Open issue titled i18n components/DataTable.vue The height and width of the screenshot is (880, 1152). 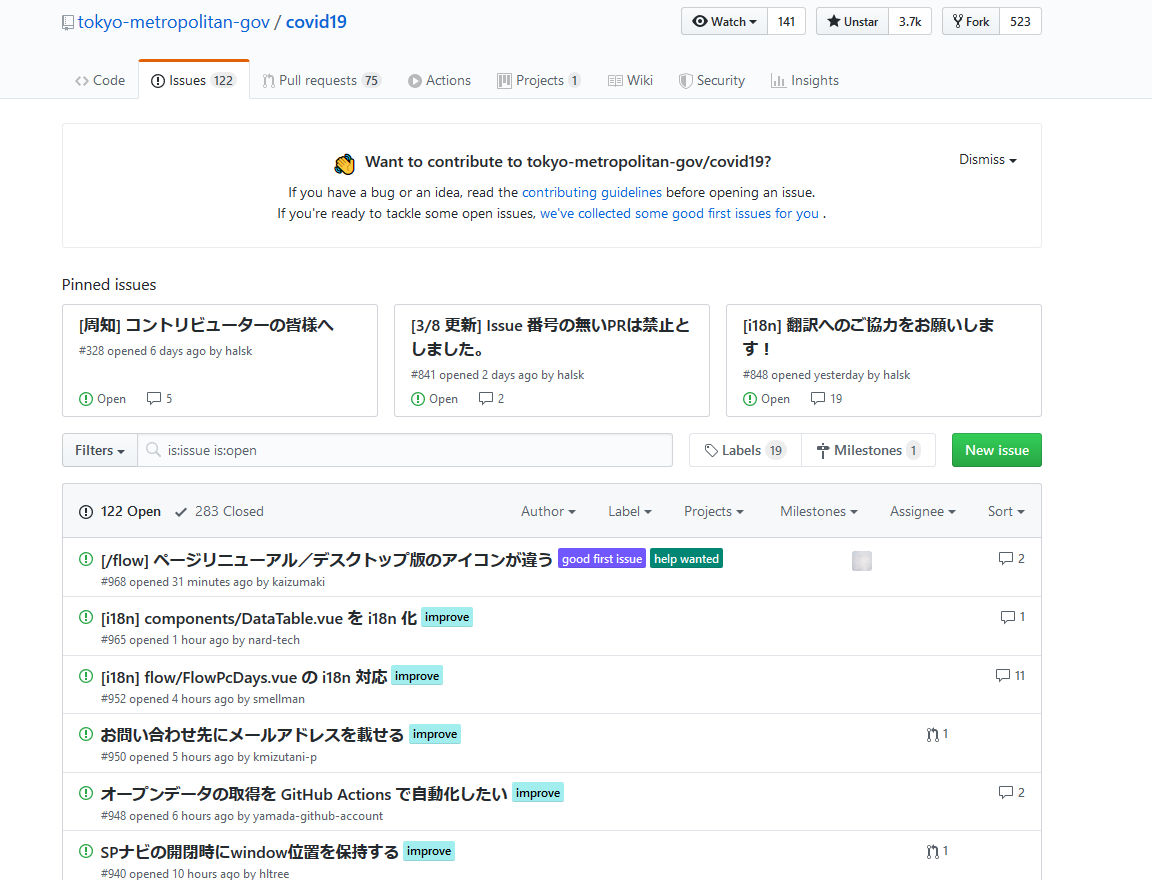pos(259,618)
